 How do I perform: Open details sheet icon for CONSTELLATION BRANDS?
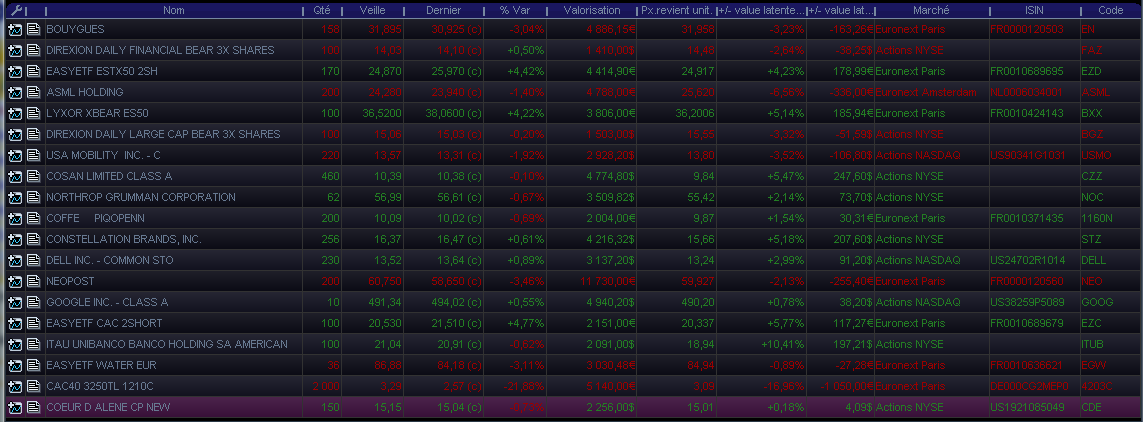34,240
